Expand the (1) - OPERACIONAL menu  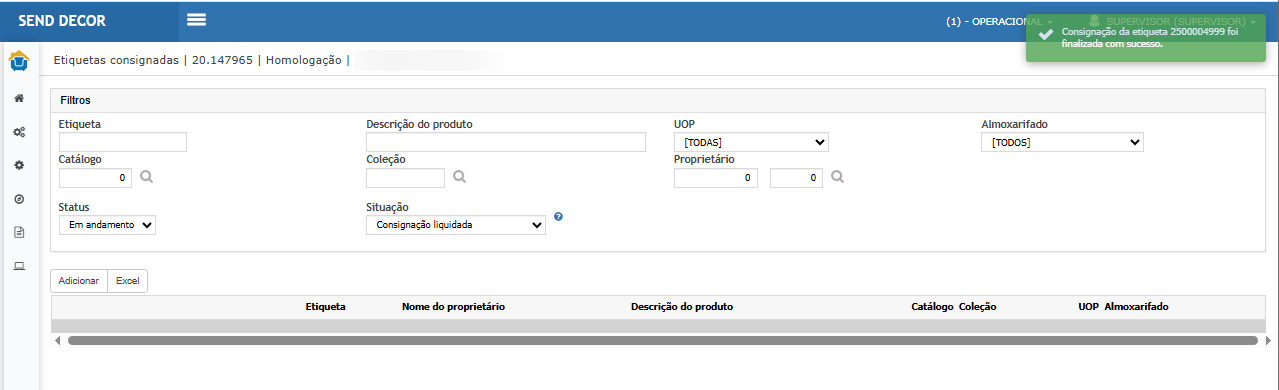click(x=999, y=21)
